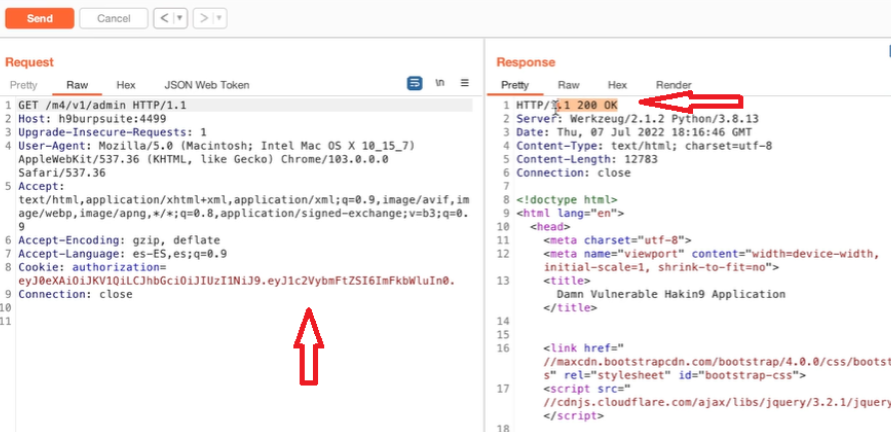Open the back history dropdown arrow
This screenshot has height=432, width=891.
[180, 18]
